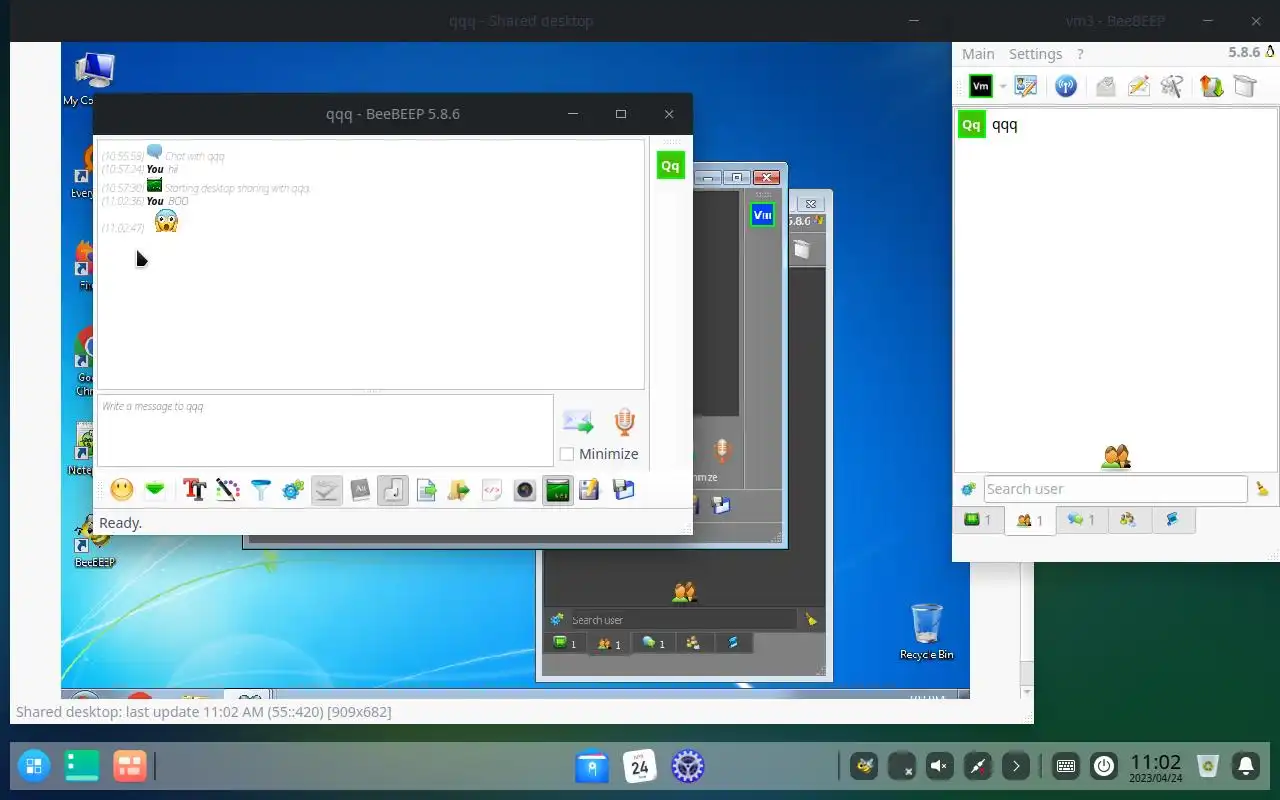Open the orange multitasking view icon on dock
Screen dimensions: 1280x800
[130, 766]
